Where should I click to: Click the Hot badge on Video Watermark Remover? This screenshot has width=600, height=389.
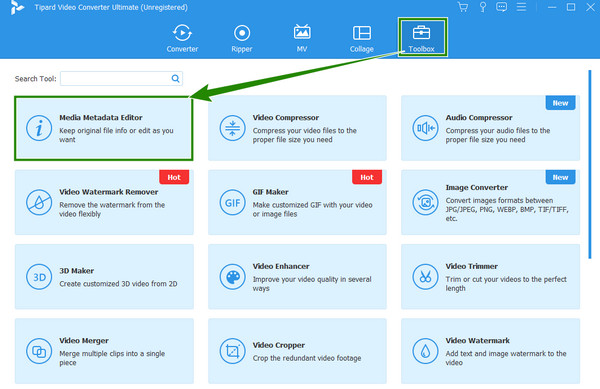coord(174,177)
